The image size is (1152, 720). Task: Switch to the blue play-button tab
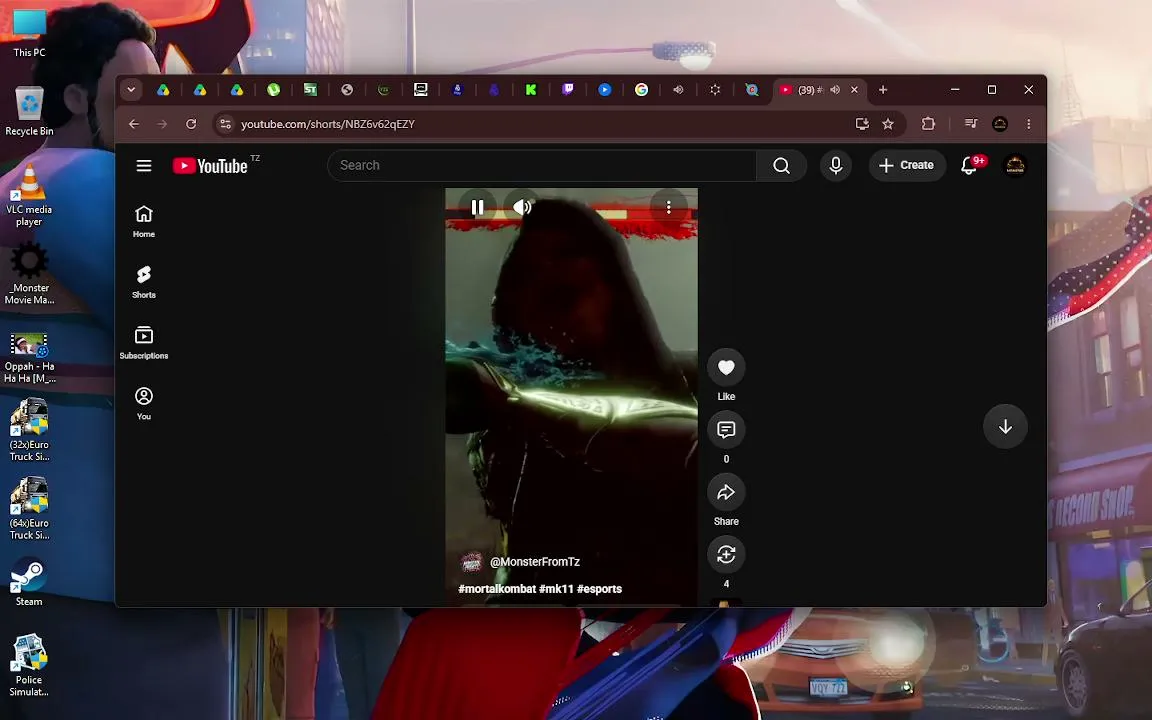pyautogui.click(x=605, y=90)
